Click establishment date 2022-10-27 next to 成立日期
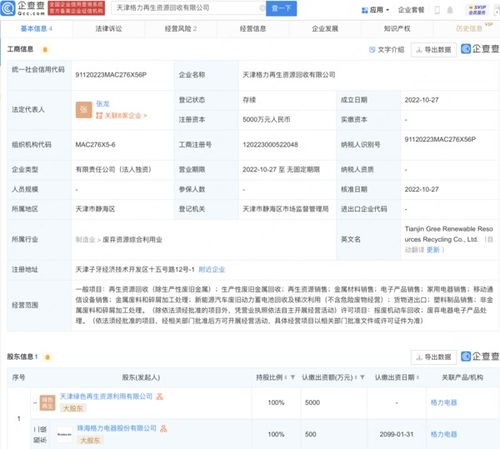The width and height of the screenshot is (500, 449). [x=421, y=100]
